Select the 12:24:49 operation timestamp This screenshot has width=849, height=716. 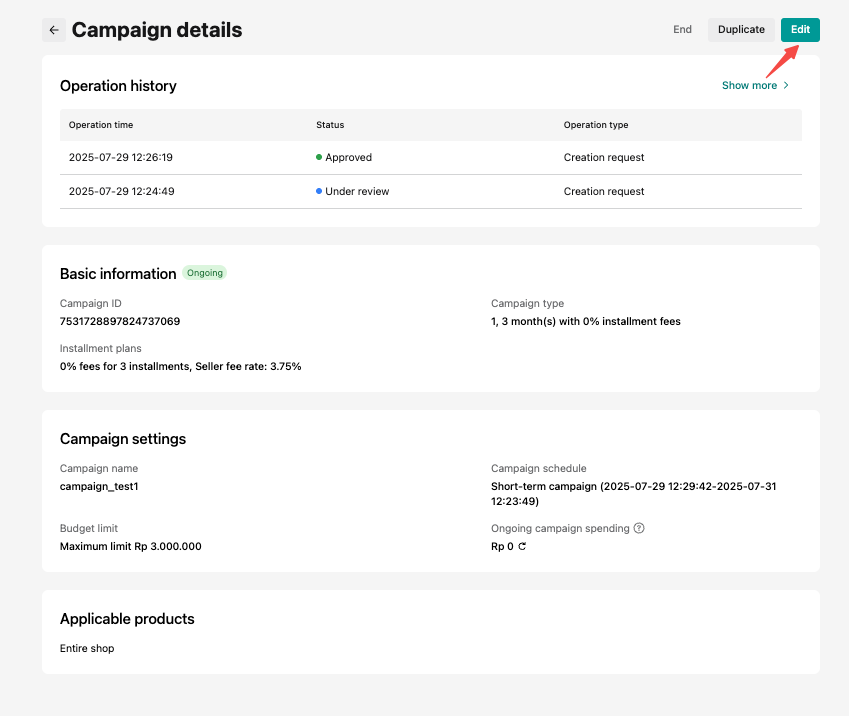(122, 192)
